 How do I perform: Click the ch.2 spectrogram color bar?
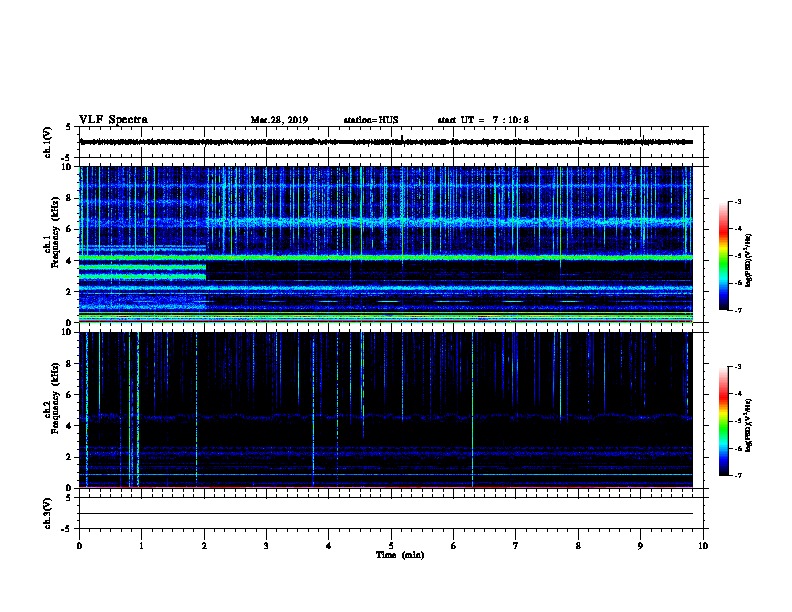tap(723, 421)
